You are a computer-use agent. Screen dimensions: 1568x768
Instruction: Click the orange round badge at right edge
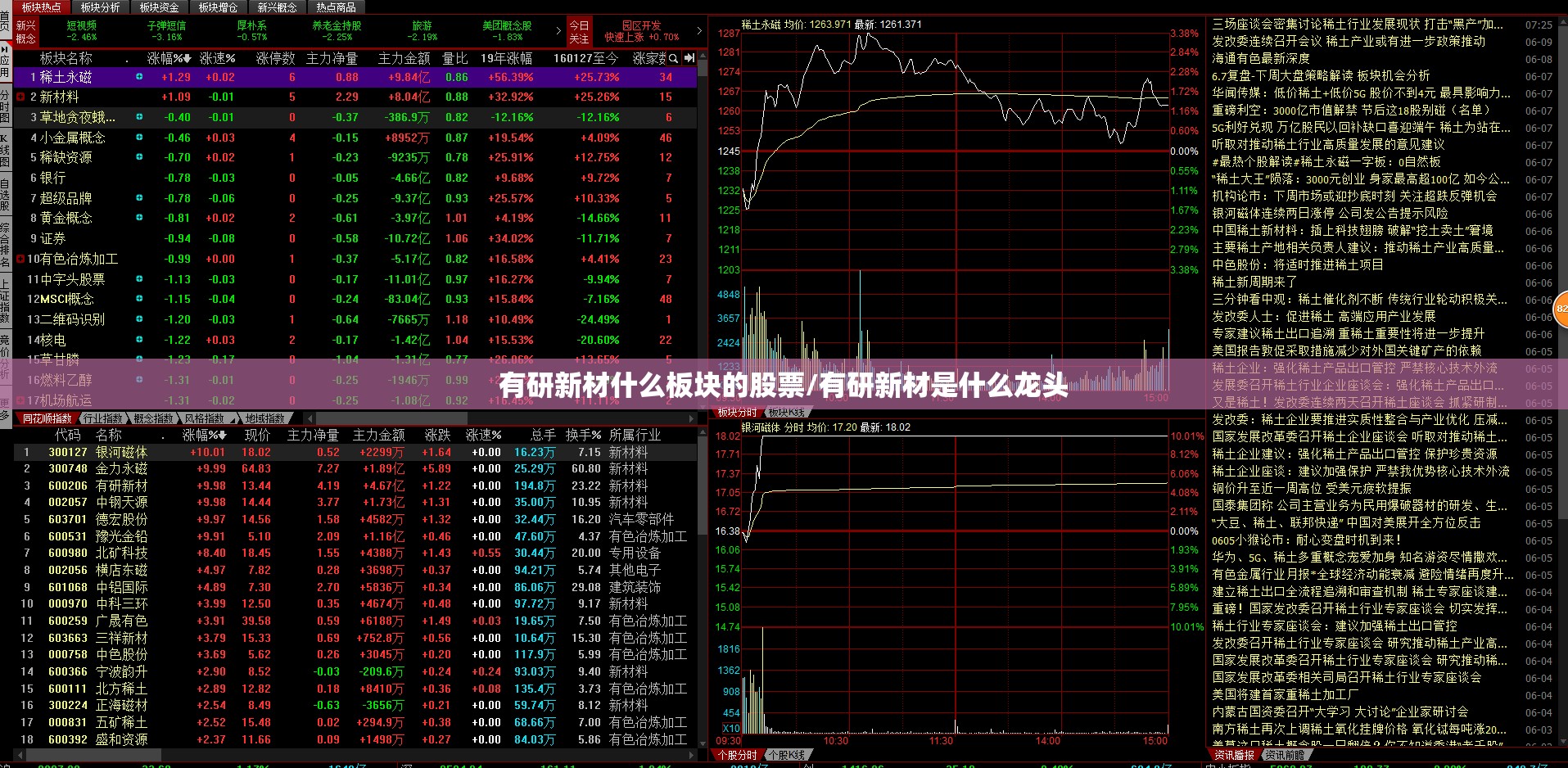pos(1561,309)
